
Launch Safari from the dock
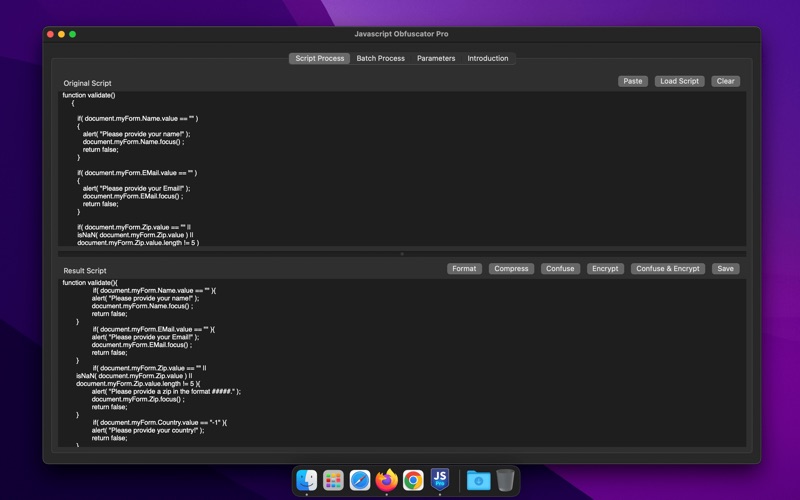[360, 481]
